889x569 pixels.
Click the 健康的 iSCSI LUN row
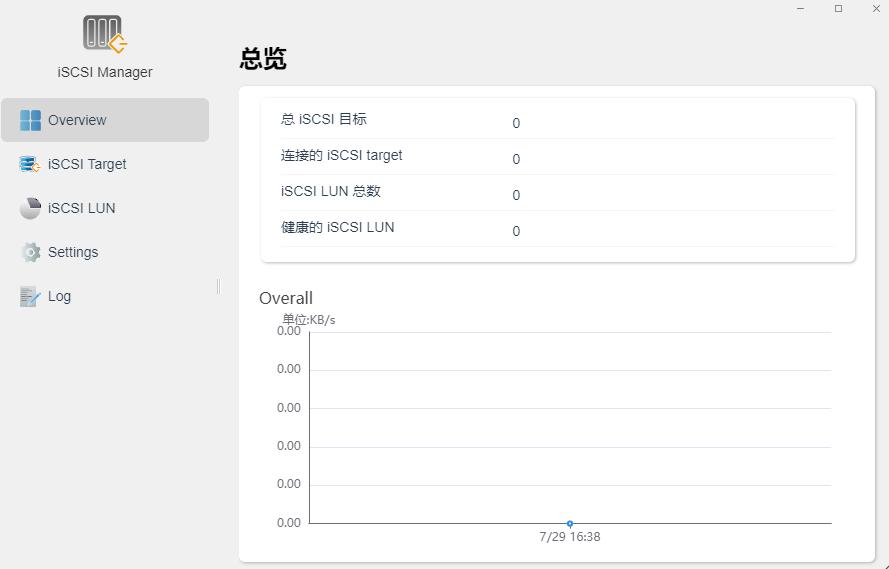tap(557, 229)
